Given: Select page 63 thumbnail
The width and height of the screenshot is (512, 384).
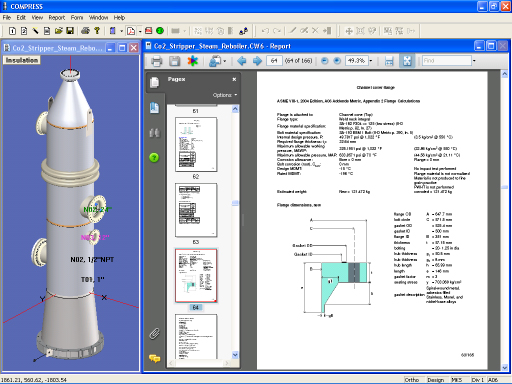Looking at the screenshot, I should pos(196,210).
